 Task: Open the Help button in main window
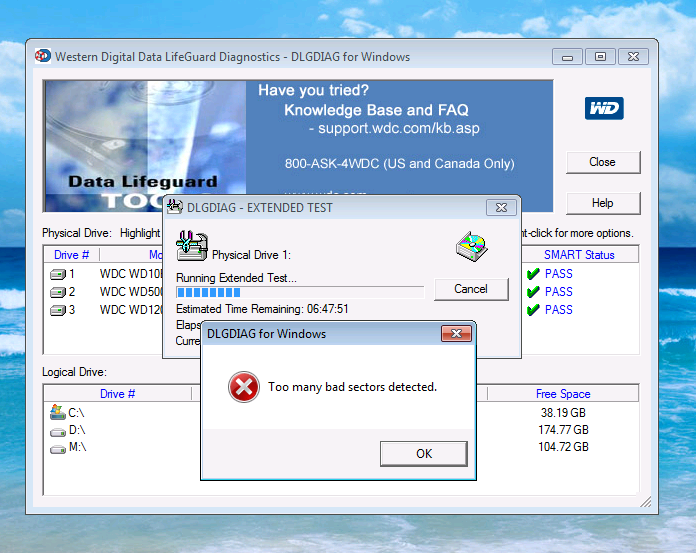[x=602, y=203]
